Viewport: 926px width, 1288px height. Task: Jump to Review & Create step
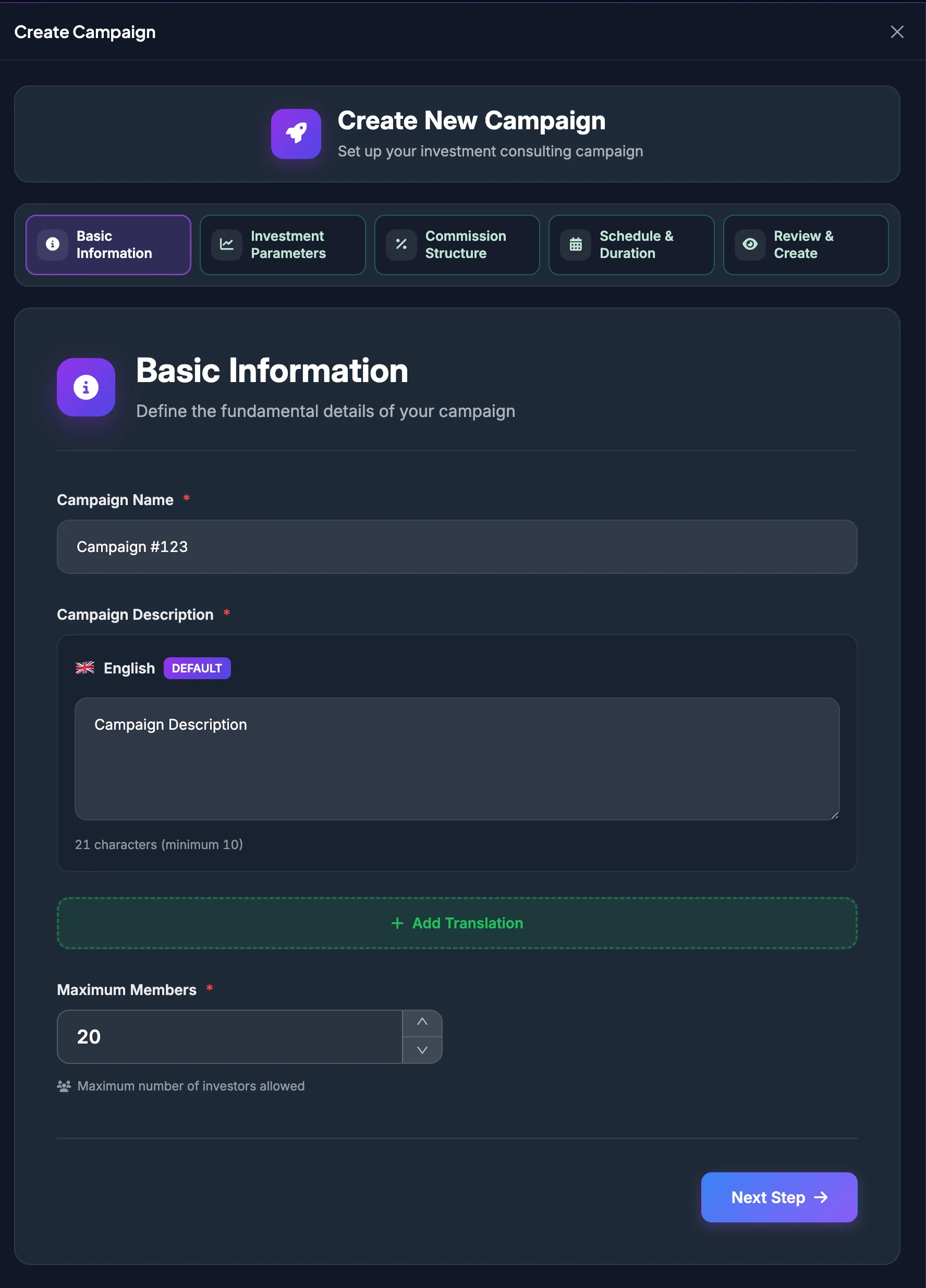pyautogui.click(x=806, y=245)
